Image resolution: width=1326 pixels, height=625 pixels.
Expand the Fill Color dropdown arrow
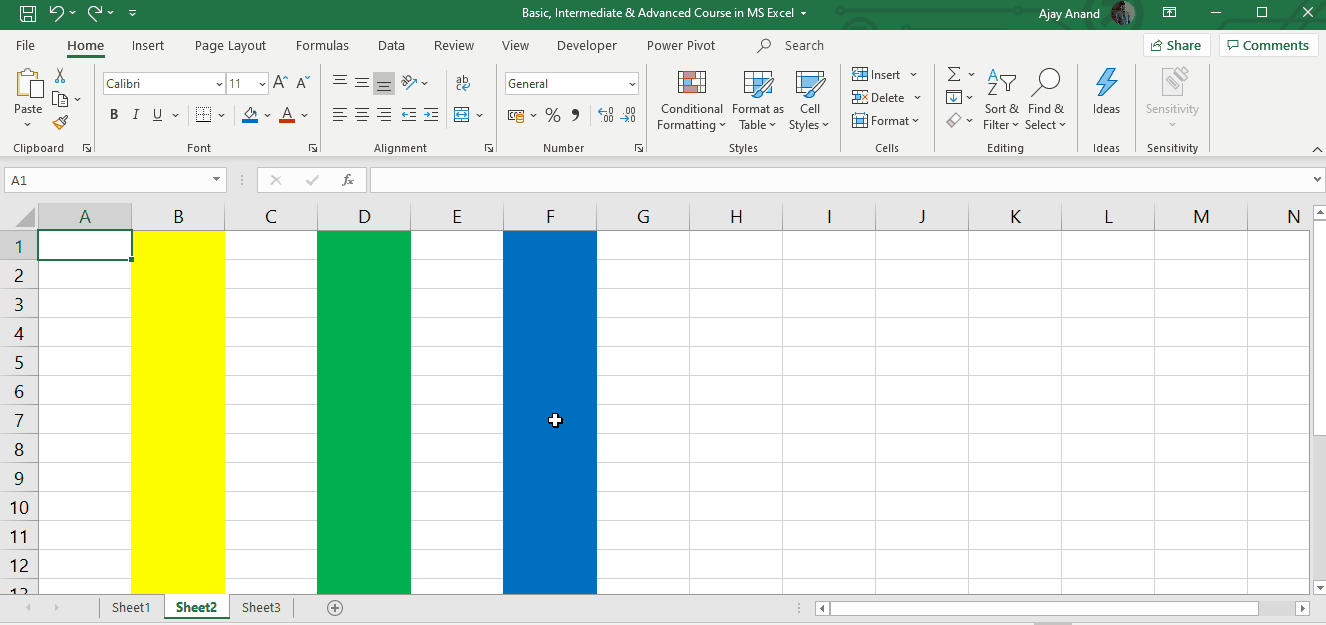pos(267,115)
